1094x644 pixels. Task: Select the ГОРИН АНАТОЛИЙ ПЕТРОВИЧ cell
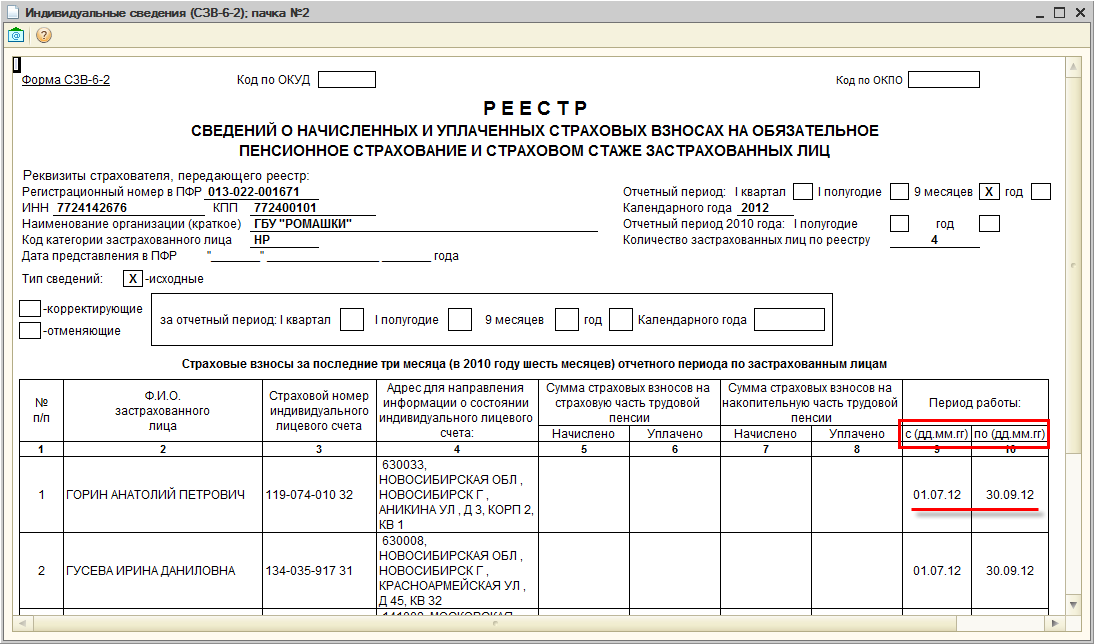[x=163, y=495]
